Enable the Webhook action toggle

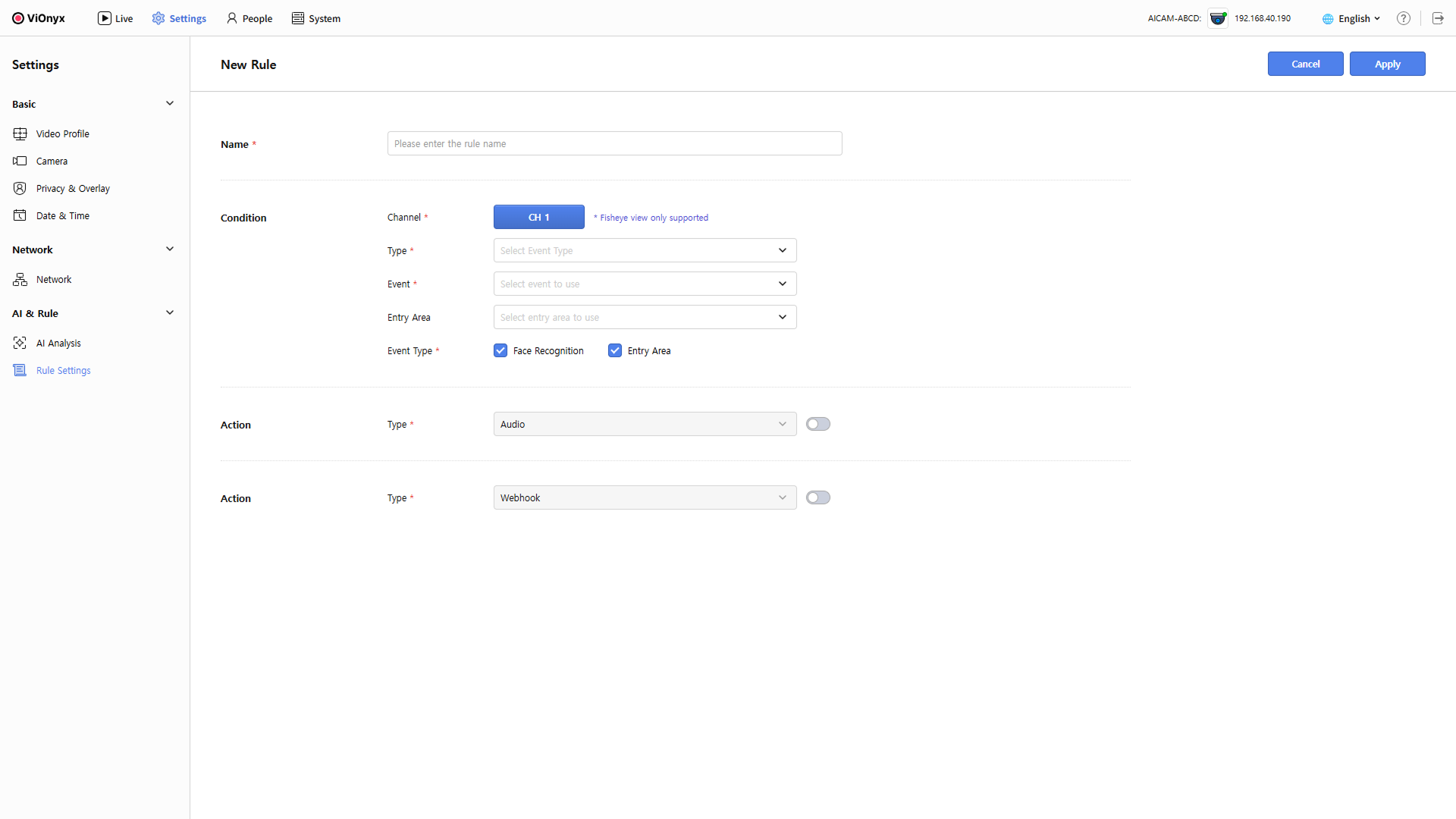(x=817, y=497)
